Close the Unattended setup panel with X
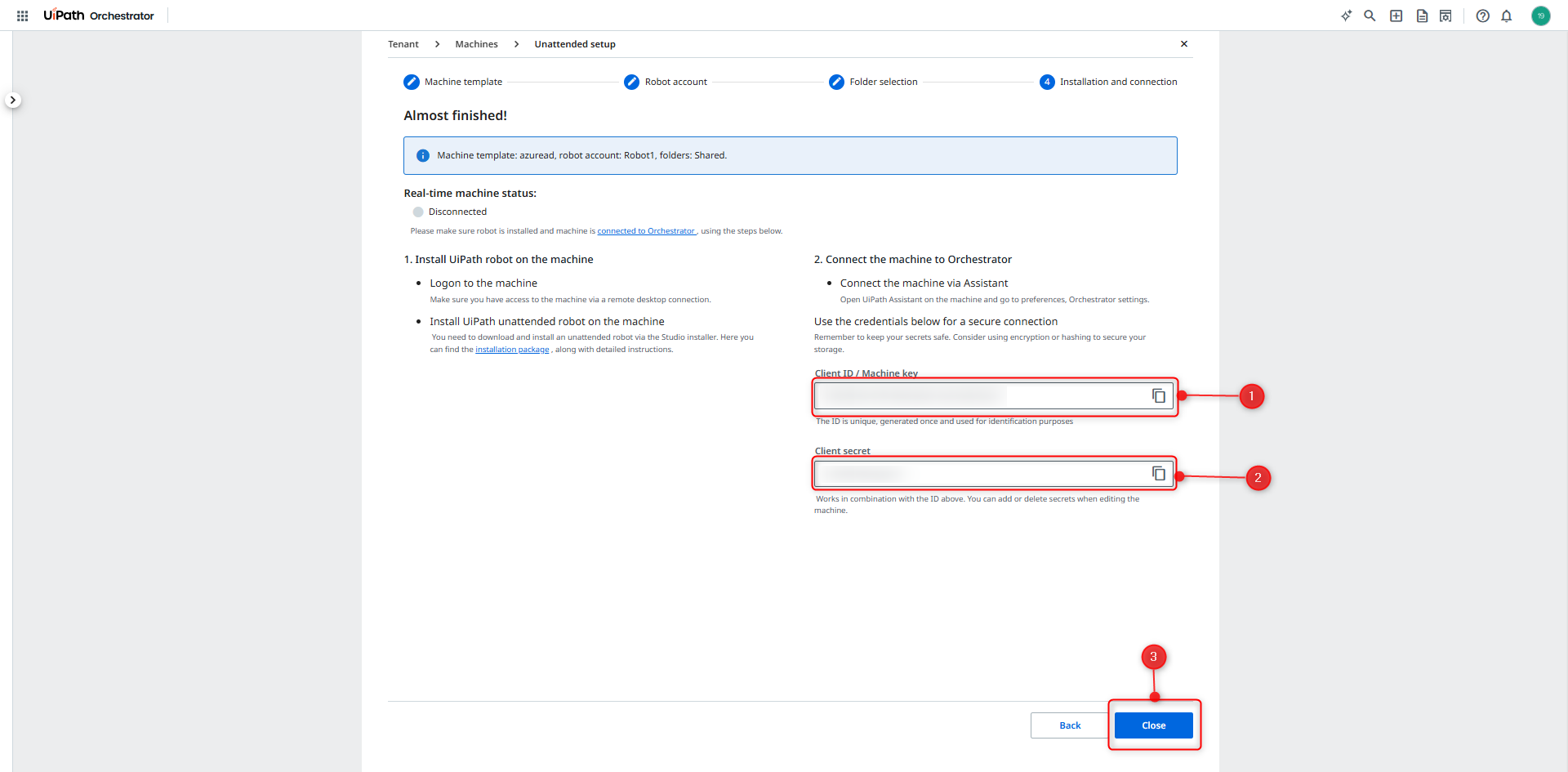The height and width of the screenshot is (772, 1568). point(1184,44)
